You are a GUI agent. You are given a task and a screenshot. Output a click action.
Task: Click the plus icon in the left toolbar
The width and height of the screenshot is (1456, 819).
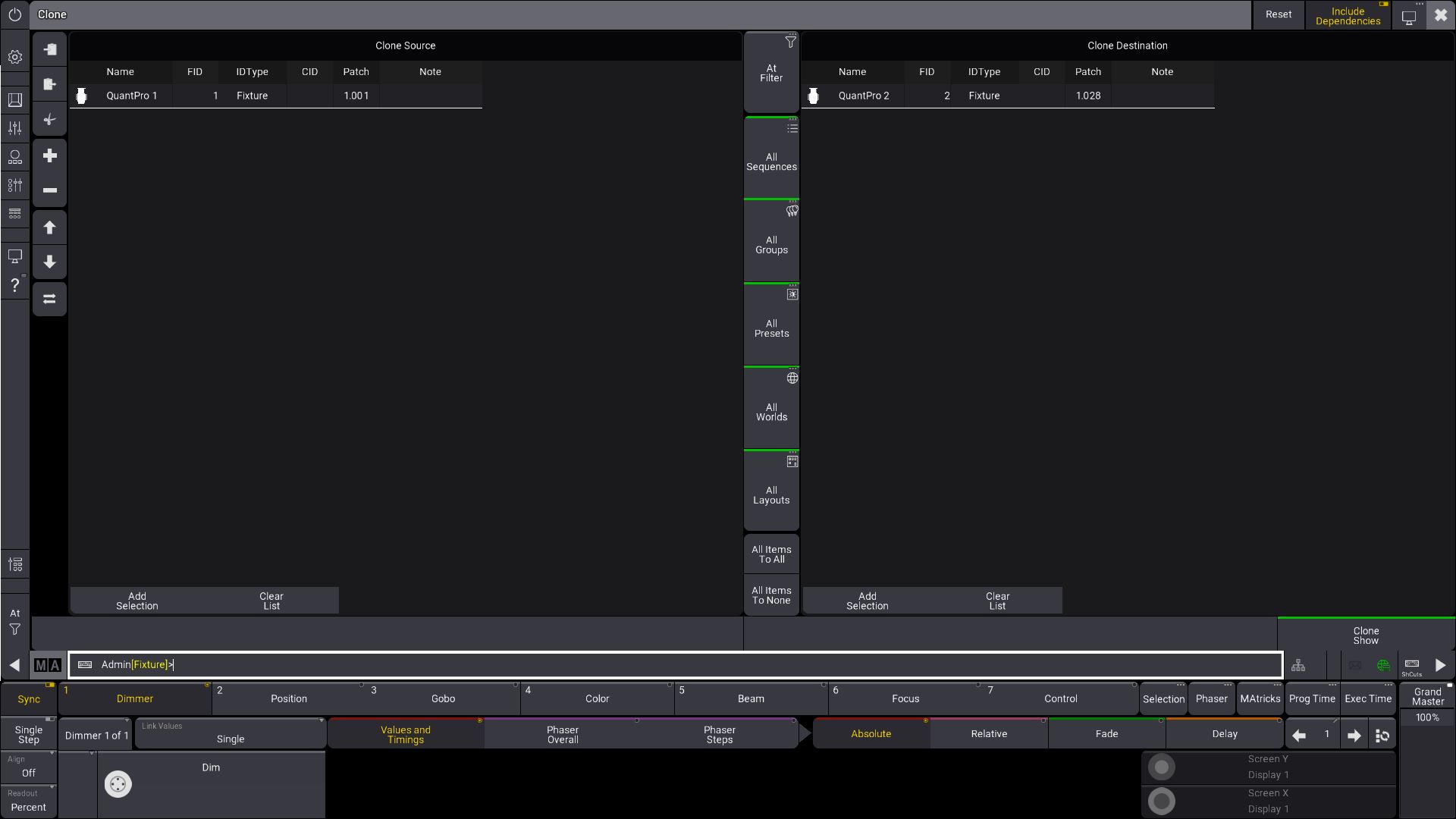(x=50, y=155)
